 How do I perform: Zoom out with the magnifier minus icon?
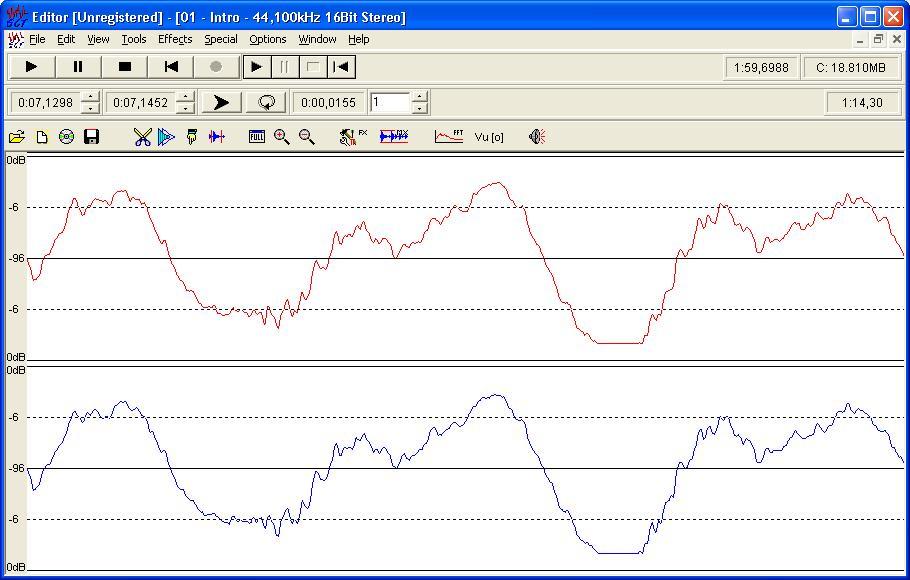coord(307,137)
